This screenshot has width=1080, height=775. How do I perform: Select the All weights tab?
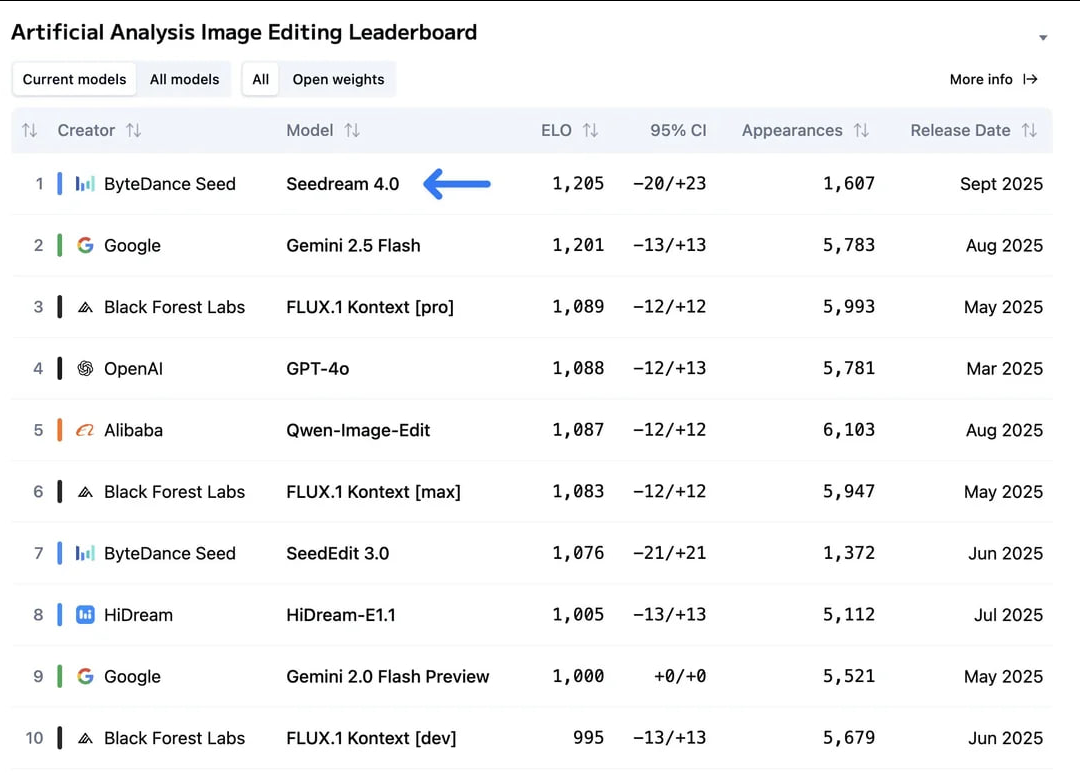coord(261,80)
